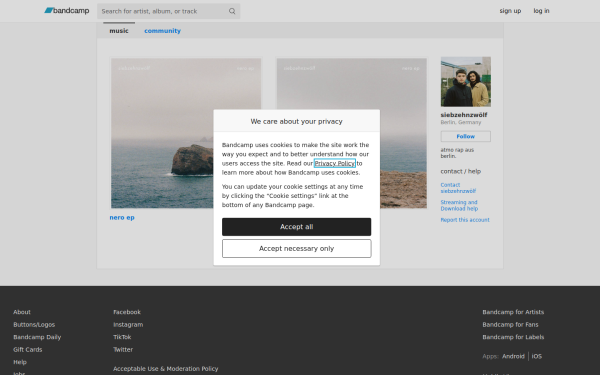The image size is (600, 375).
Task: Open Bandcamp for Labels
Action: [513, 337]
